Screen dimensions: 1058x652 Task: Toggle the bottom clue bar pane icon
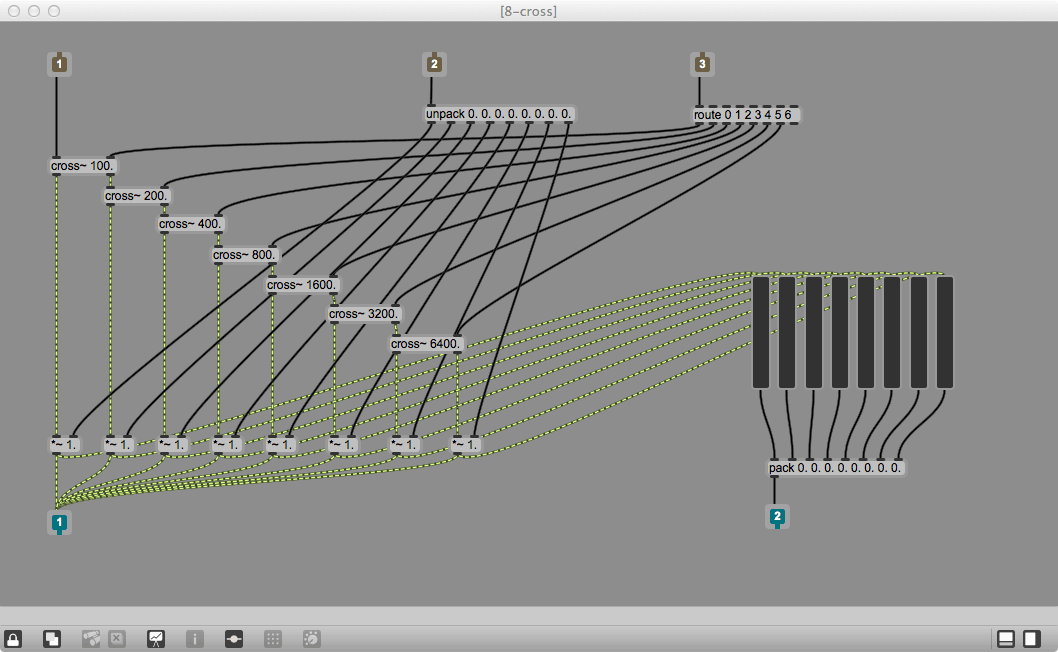tap(1005, 639)
